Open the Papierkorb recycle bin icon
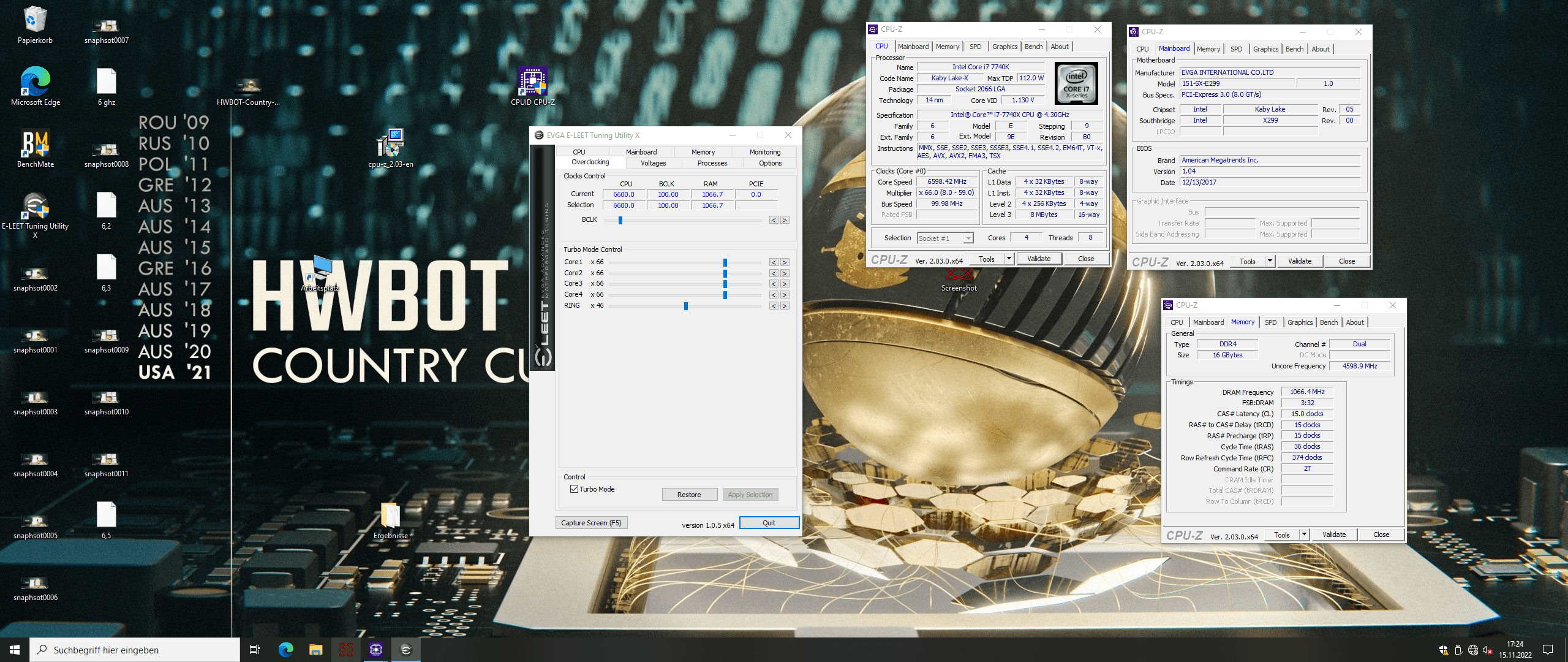Viewport: 1568px width, 662px height. coord(35,25)
